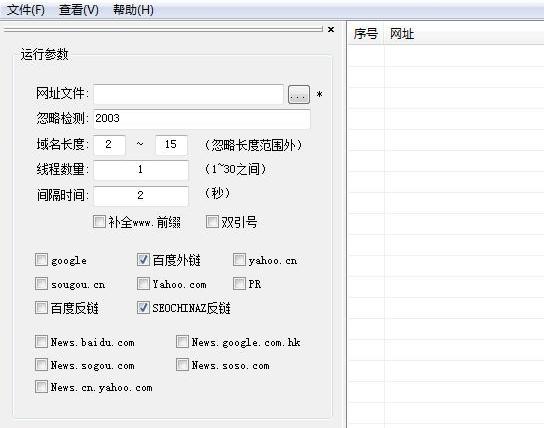Click the 忽略检测 field containing 2003
Image resolution: width=544 pixels, height=428 pixels.
coord(202,119)
